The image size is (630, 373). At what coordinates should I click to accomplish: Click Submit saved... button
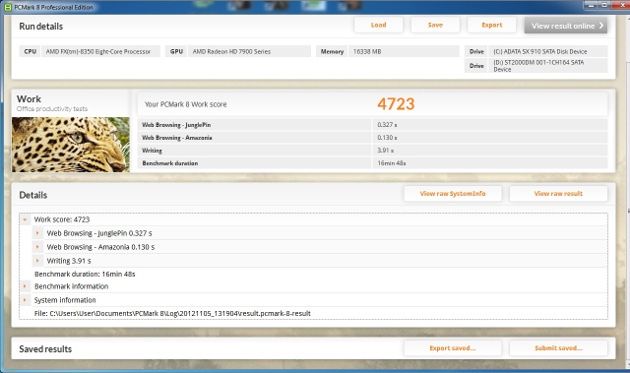(558, 348)
